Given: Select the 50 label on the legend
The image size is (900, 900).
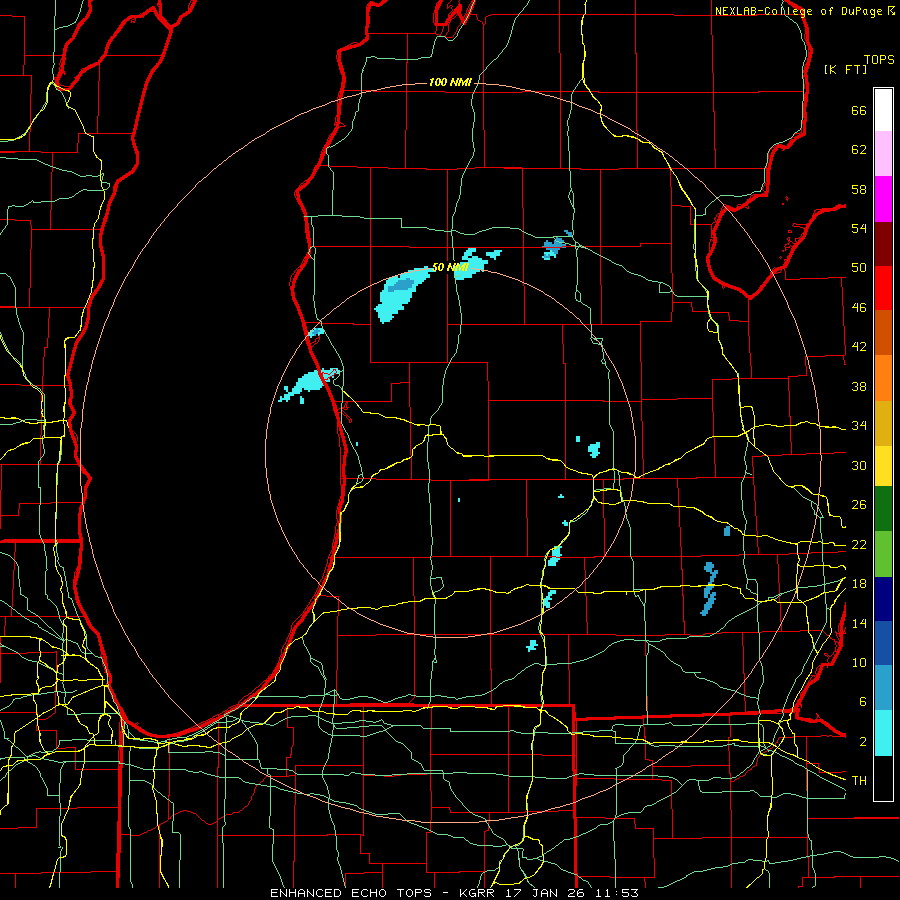Looking at the screenshot, I should click(x=859, y=268).
